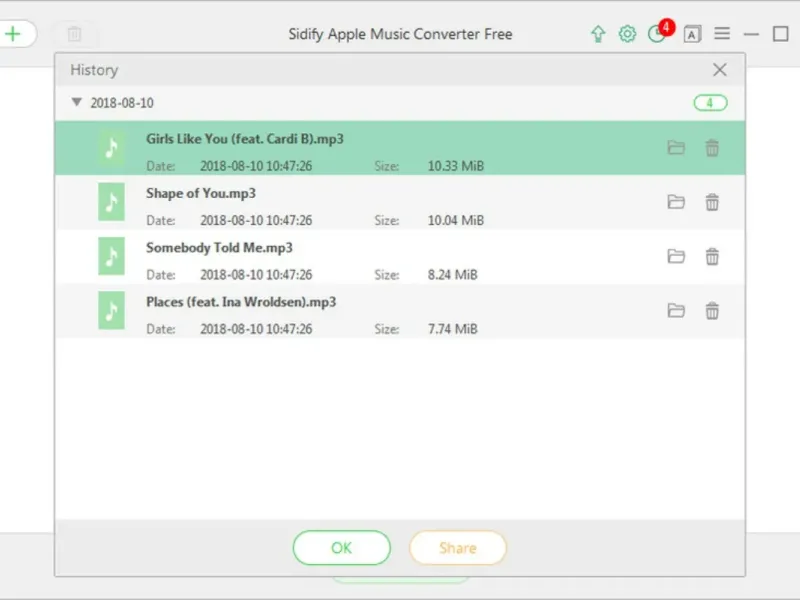
Task: Minimize the Sidify window
Action: pyautogui.click(x=751, y=34)
